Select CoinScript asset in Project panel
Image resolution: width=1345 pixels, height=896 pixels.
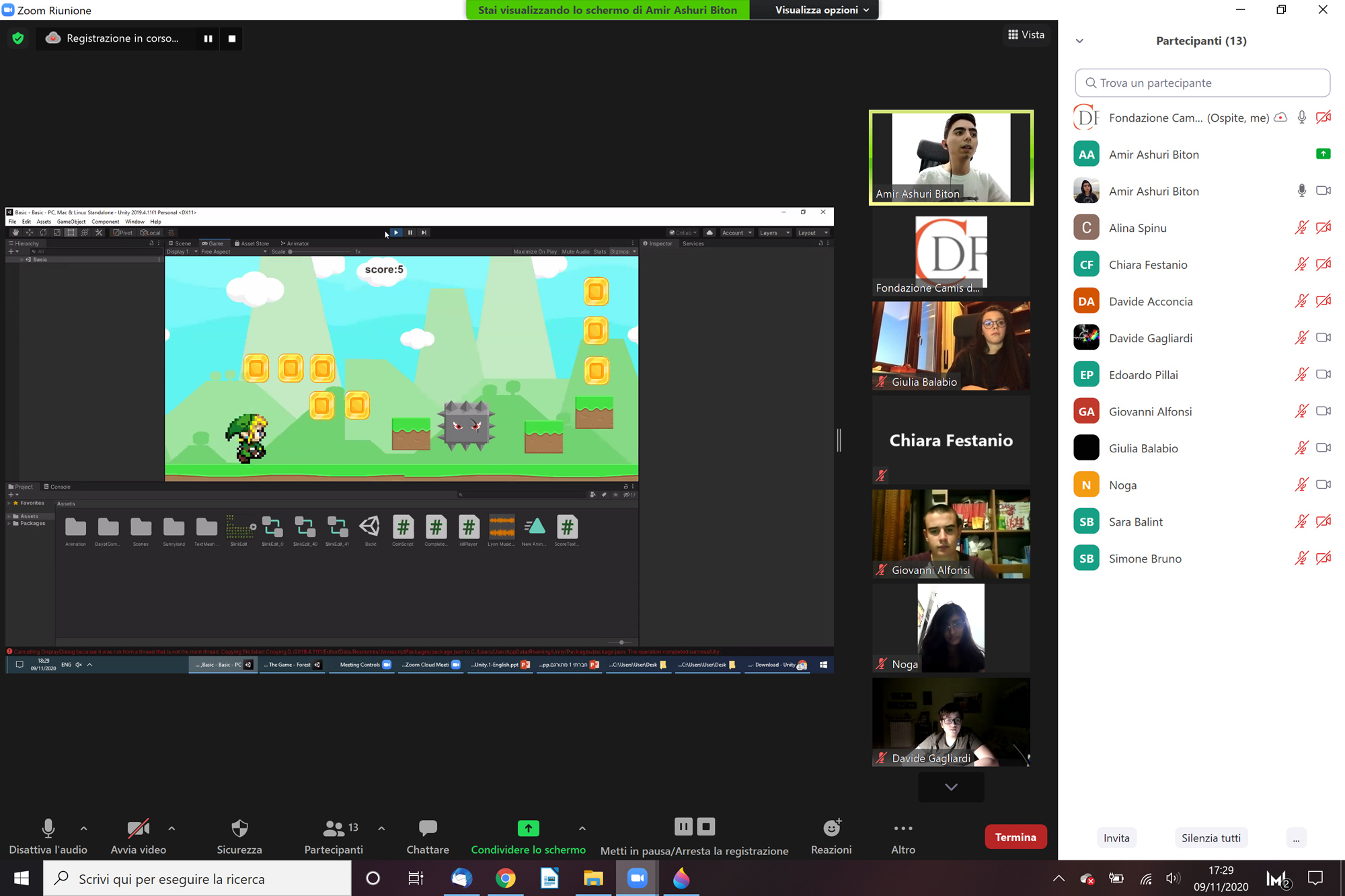tap(403, 531)
